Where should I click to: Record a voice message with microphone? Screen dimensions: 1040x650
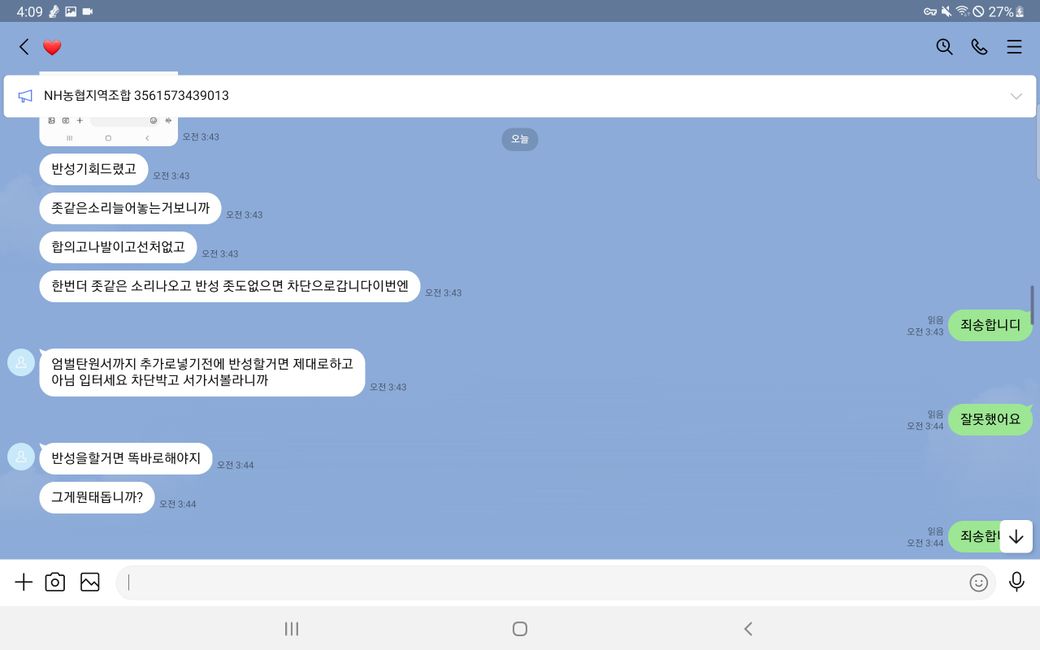point(1016,582)
